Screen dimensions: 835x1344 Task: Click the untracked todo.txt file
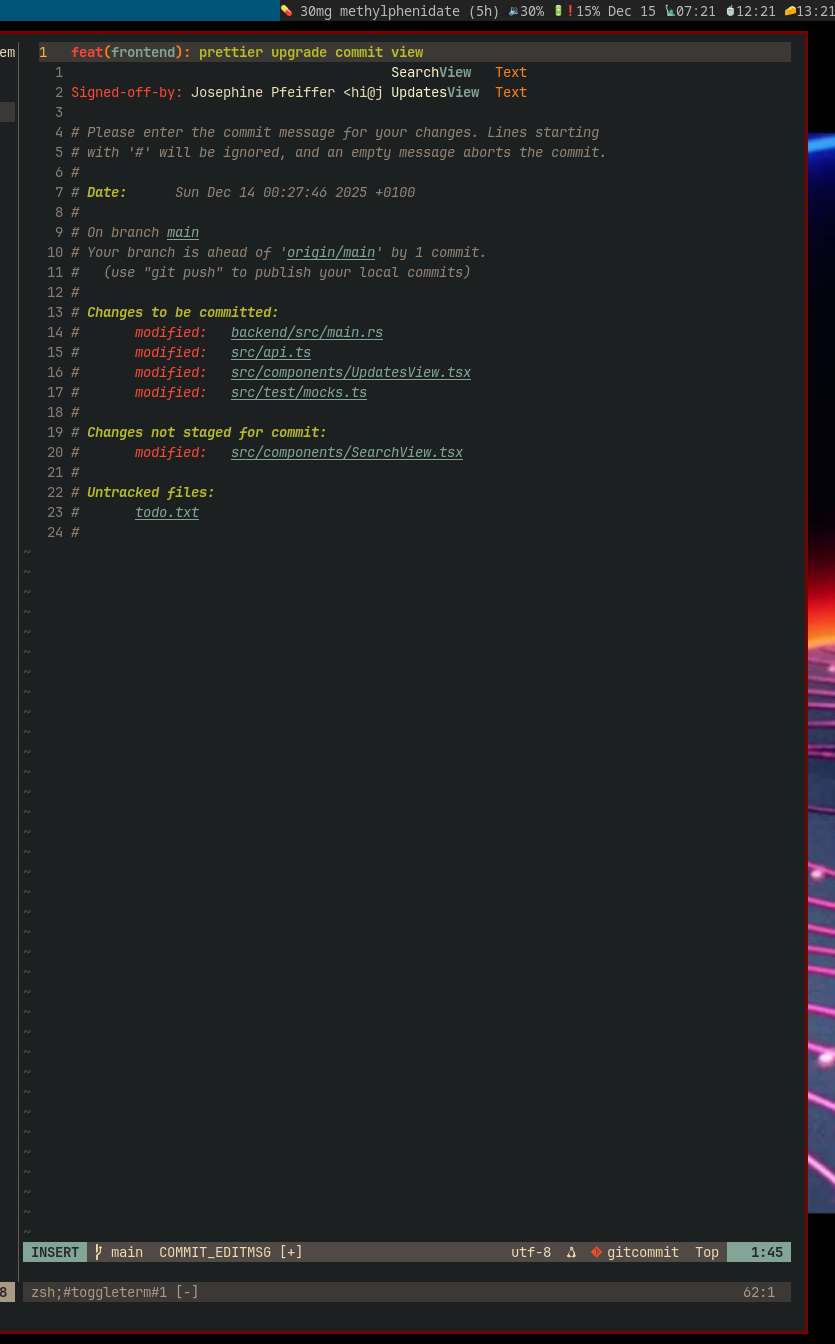click(167, 512)
